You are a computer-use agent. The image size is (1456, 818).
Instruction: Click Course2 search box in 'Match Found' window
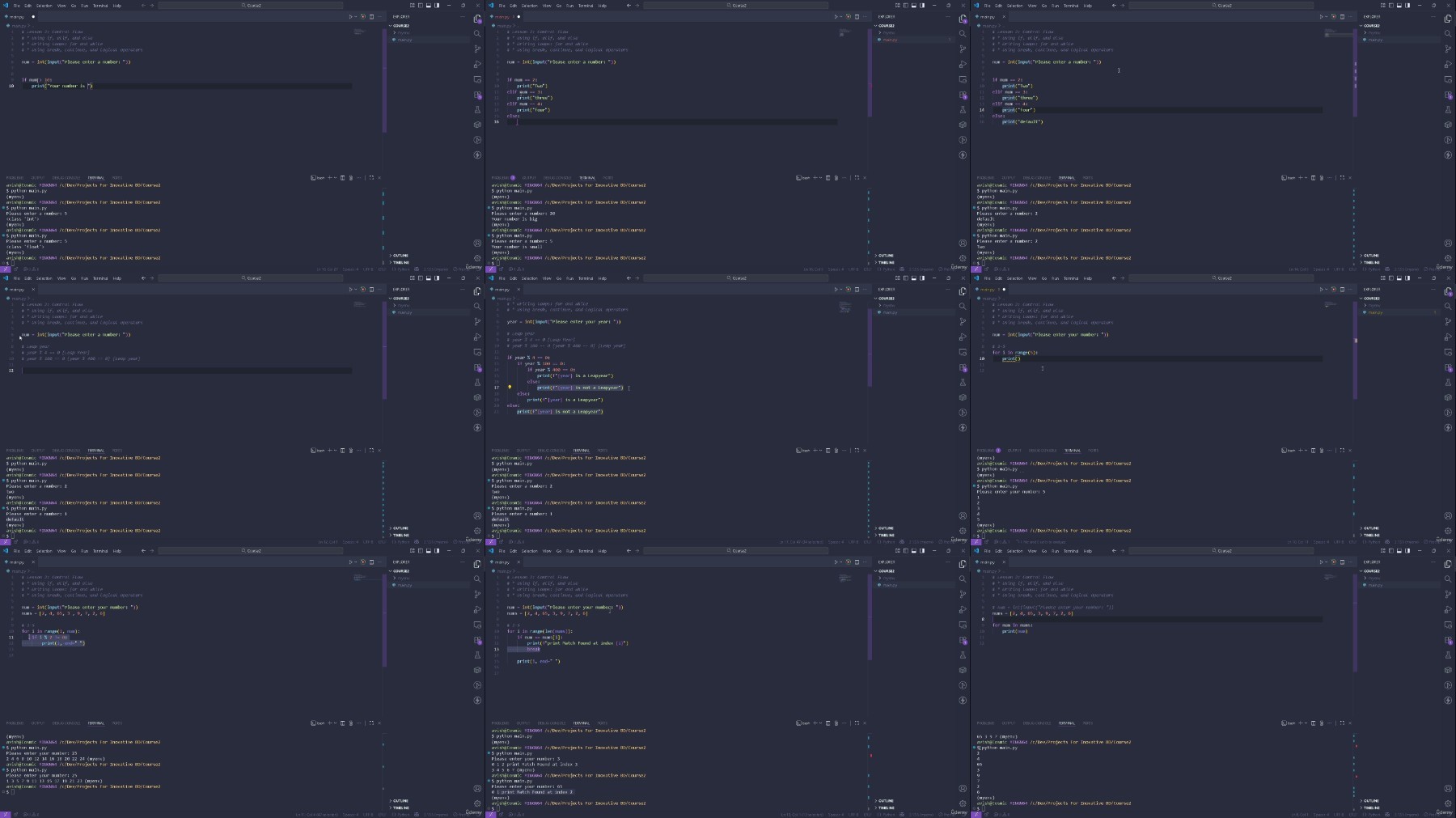[736, 551]
